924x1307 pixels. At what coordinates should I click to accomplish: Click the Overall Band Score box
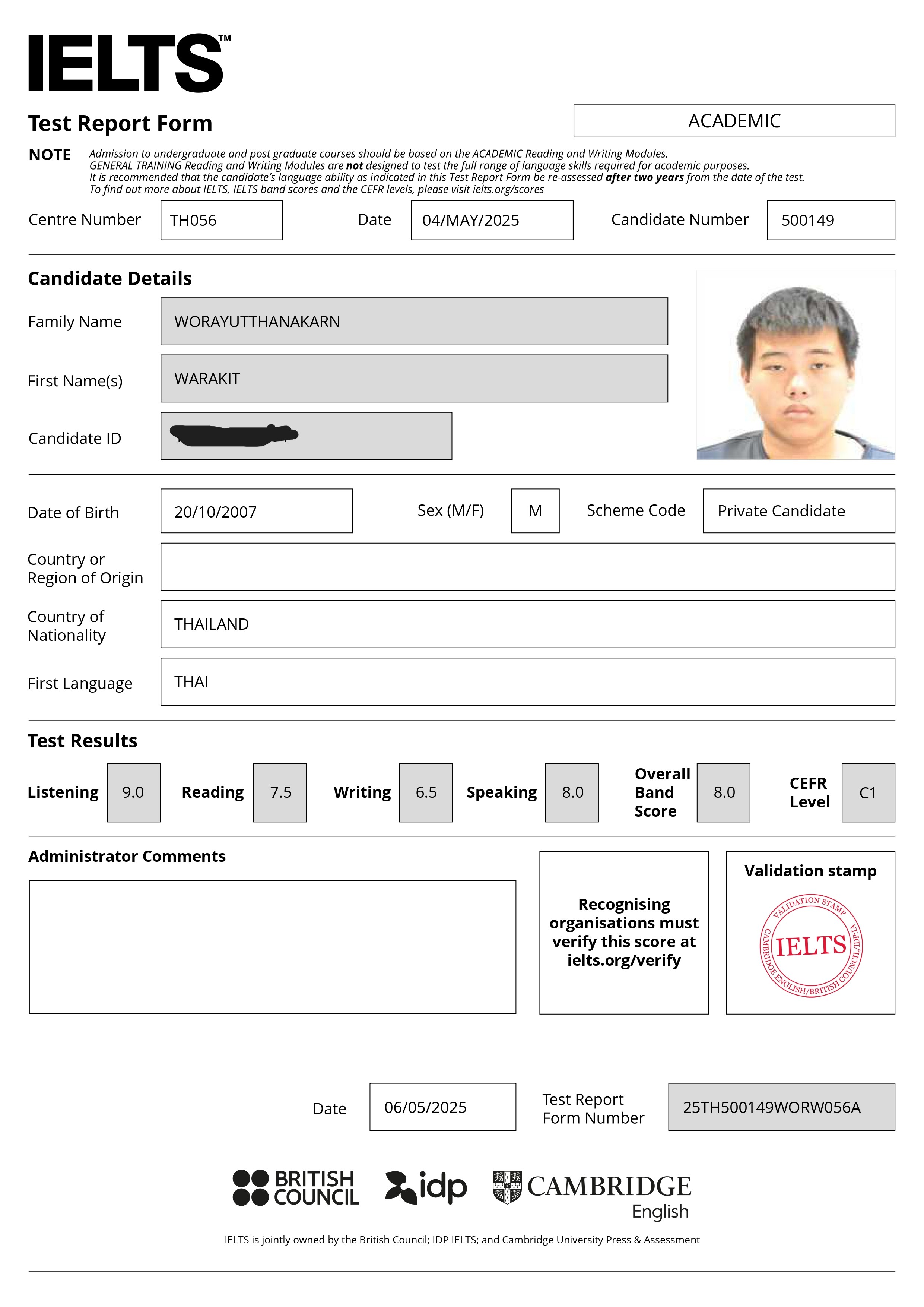[x=723, y=793]
